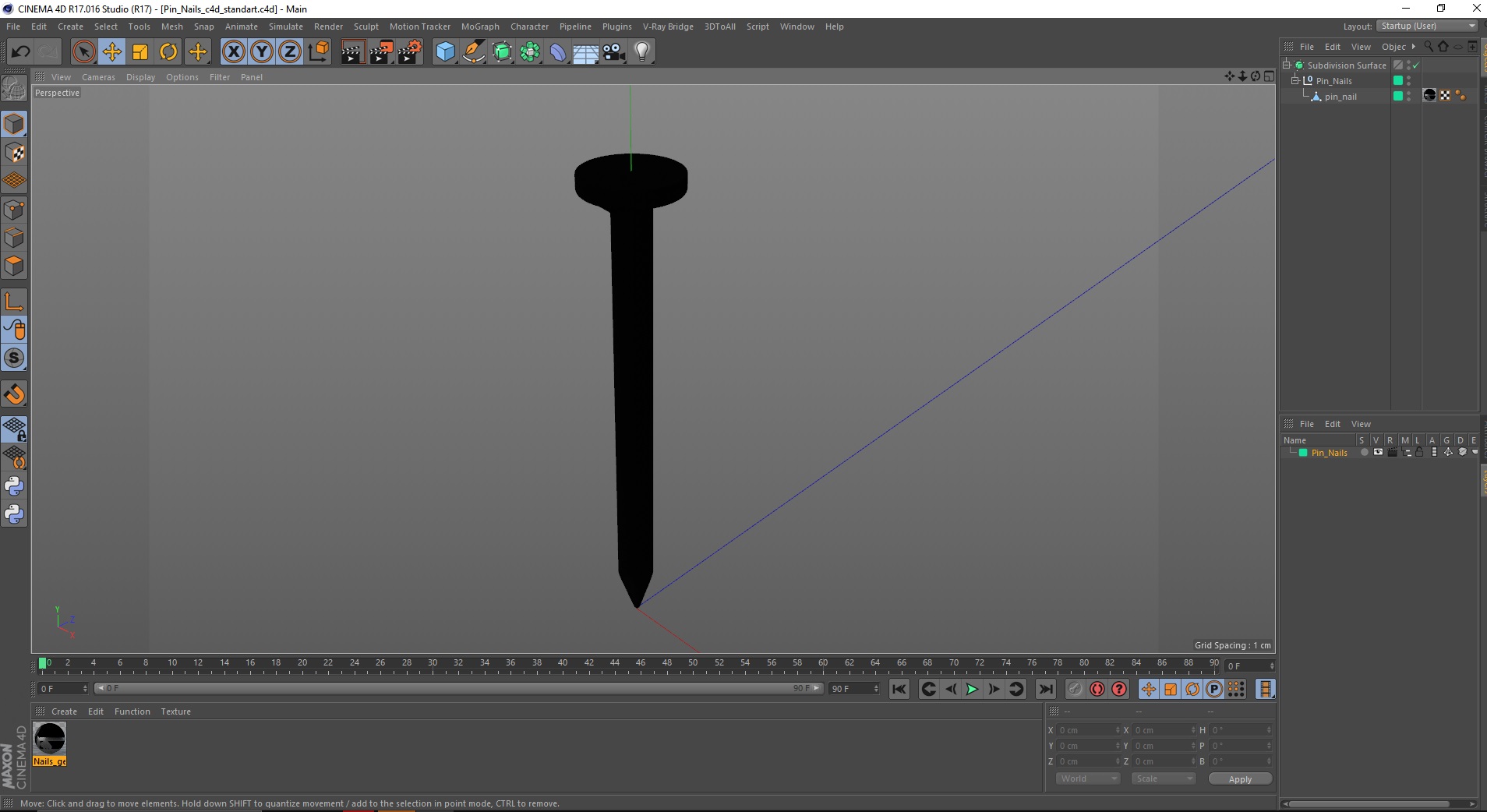
Task: Add a light object bulb icon
Action: 642,52
